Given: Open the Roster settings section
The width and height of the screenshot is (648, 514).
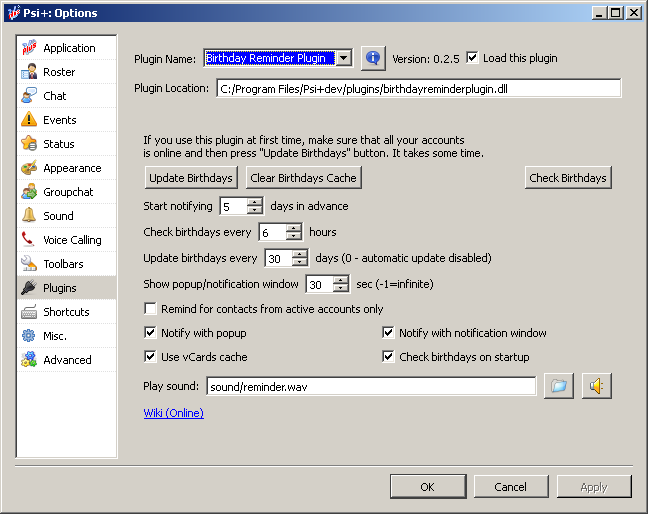Looking at the screenshot, I should tap(58, 72).
